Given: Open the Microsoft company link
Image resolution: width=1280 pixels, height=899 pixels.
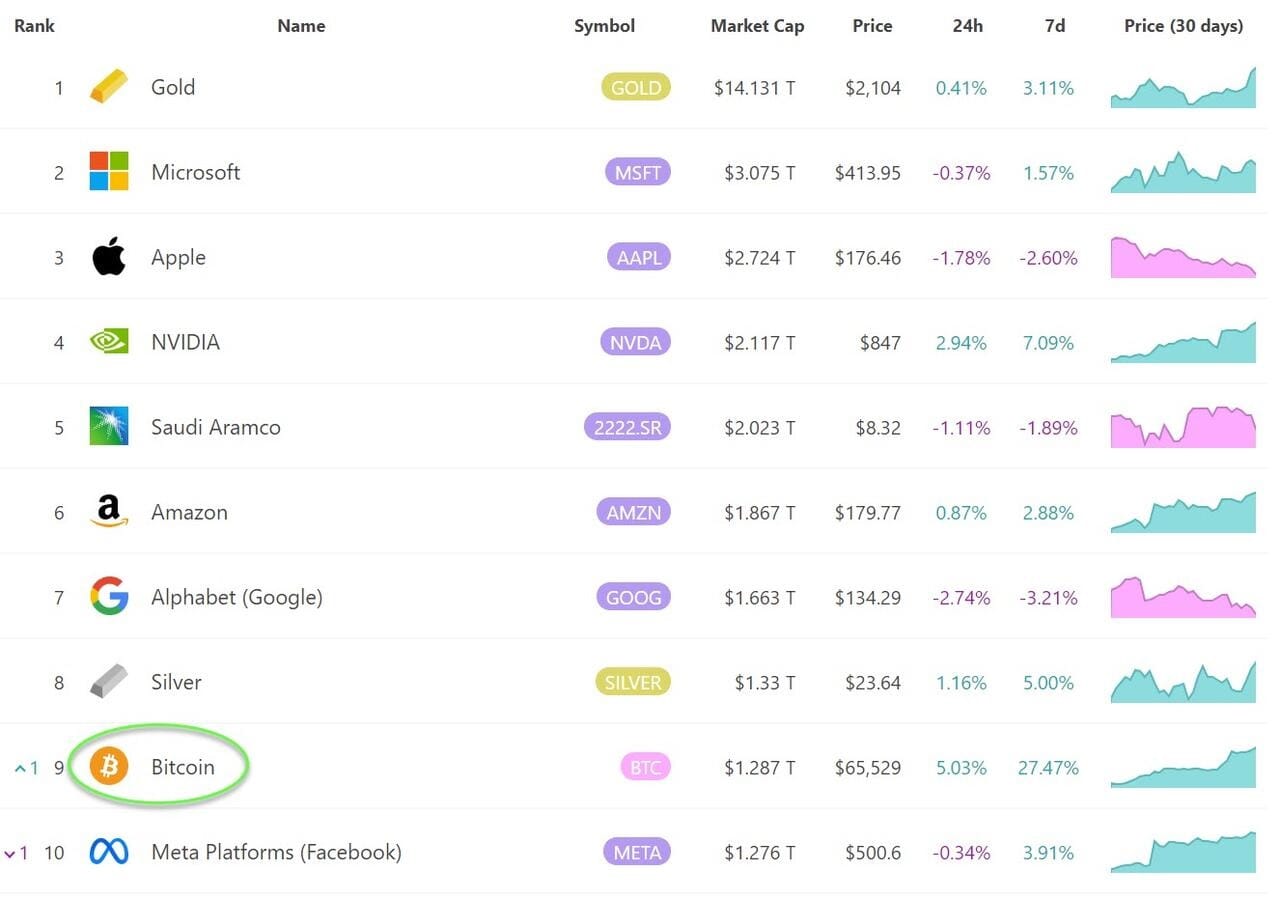Looking at the screenshot, I should point(195,172).
